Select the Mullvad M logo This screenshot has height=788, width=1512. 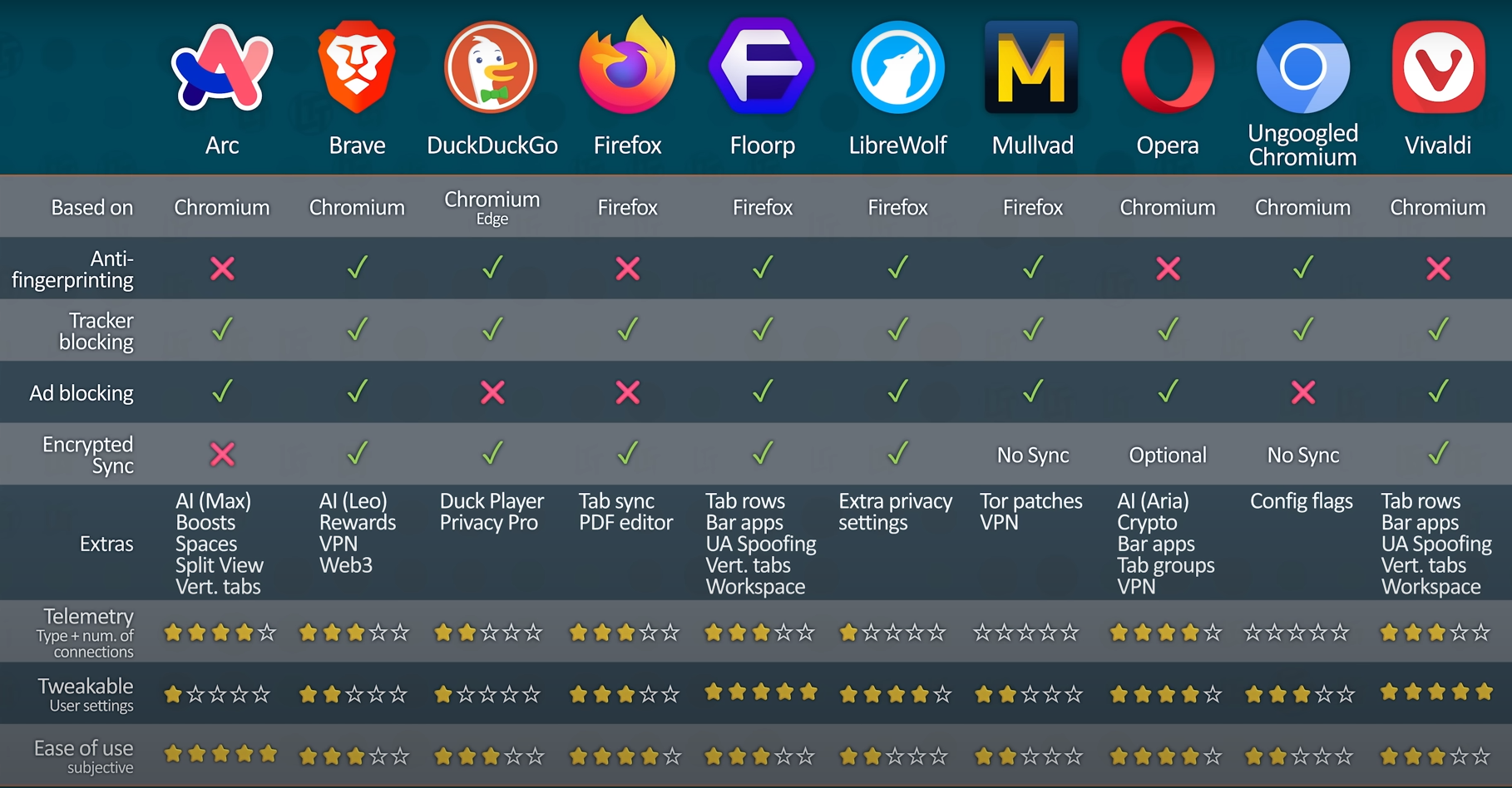[x=1032, y=67]
